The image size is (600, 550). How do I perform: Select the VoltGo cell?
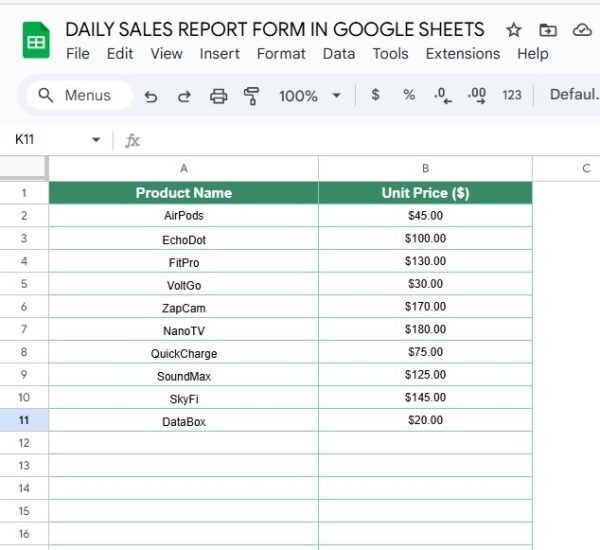click(184, 284)
